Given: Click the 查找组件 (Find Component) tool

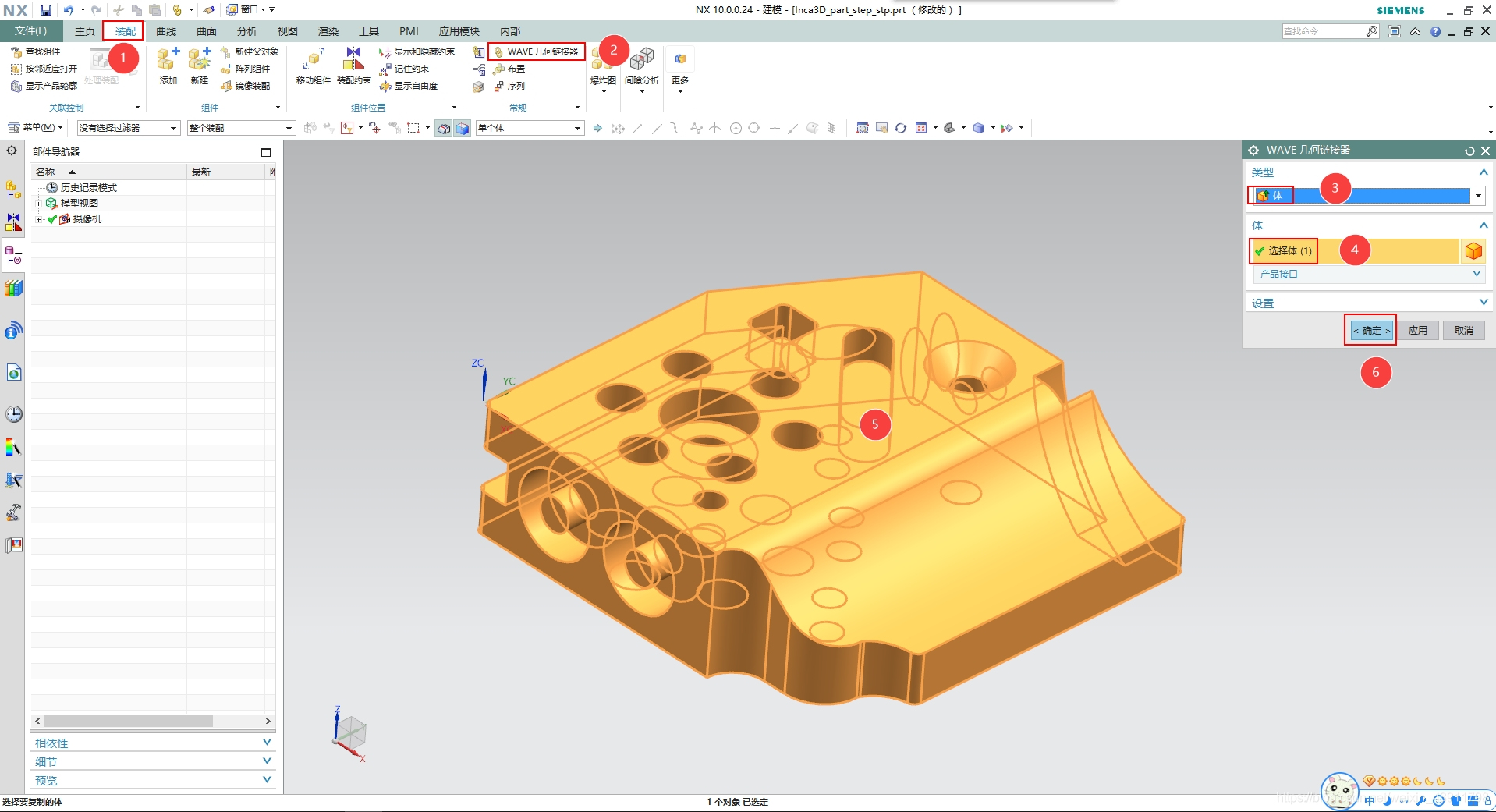Looking at the screenshot, I should pyautogui.click(x=35, y=51).
